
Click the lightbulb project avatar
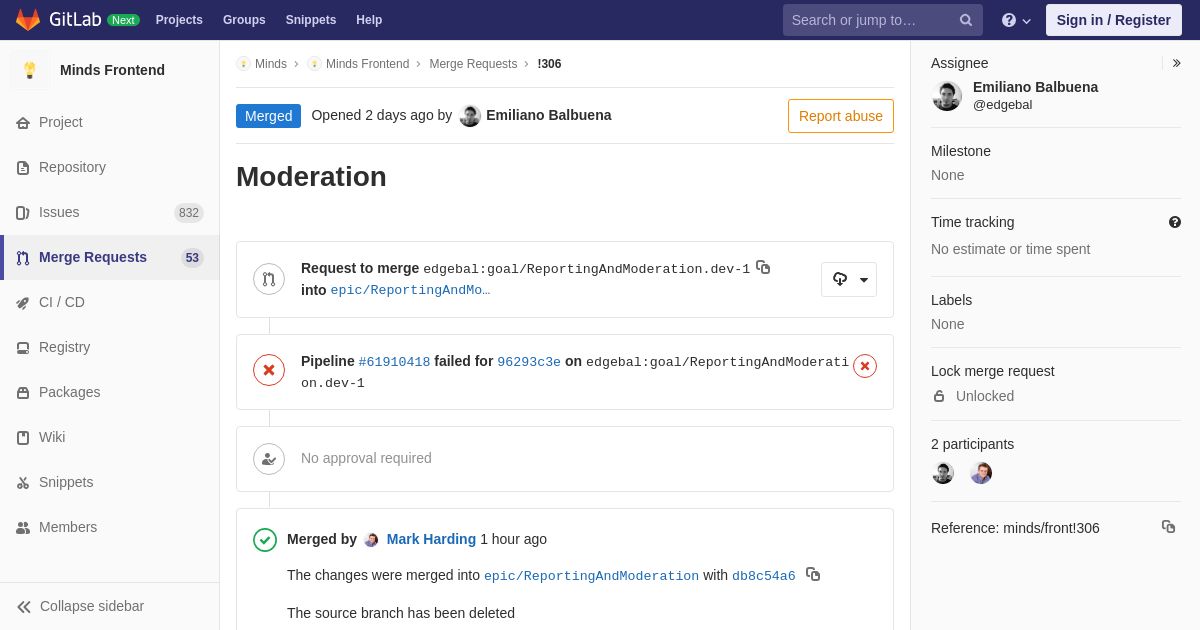click(30, 70)
